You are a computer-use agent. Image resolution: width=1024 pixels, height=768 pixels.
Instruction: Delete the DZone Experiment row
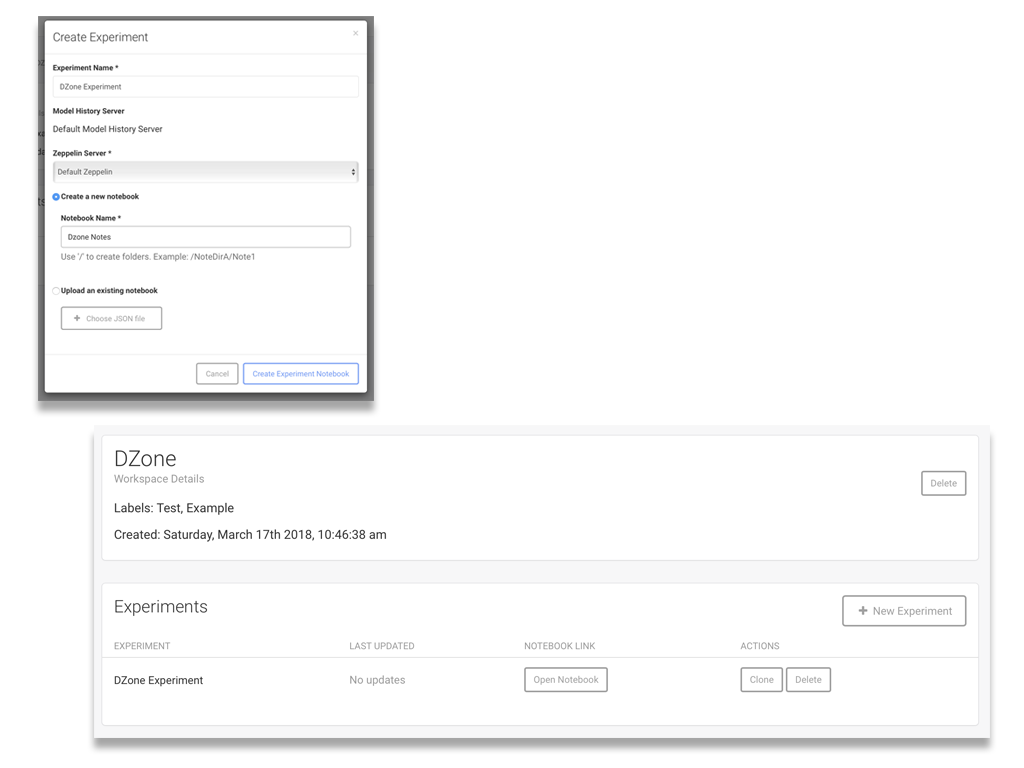click(x=808, y=679)
